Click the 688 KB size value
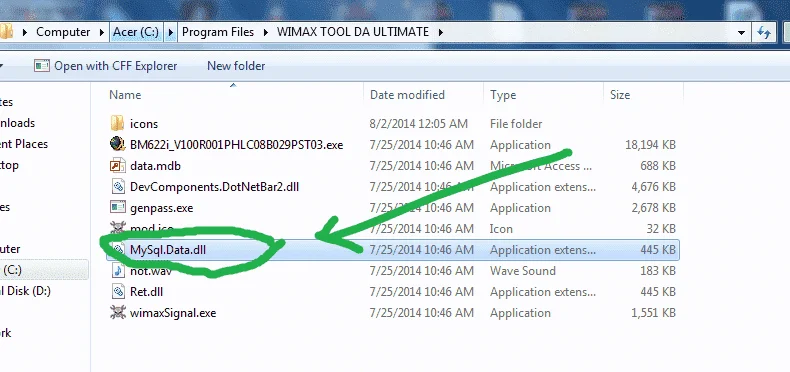 point(659,166)
